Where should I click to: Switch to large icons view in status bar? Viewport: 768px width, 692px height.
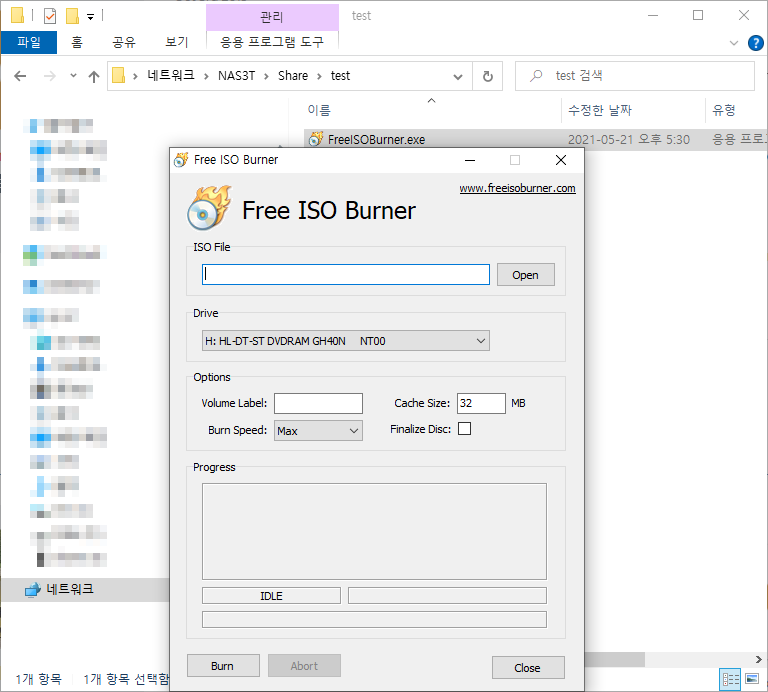coord(752,679)
